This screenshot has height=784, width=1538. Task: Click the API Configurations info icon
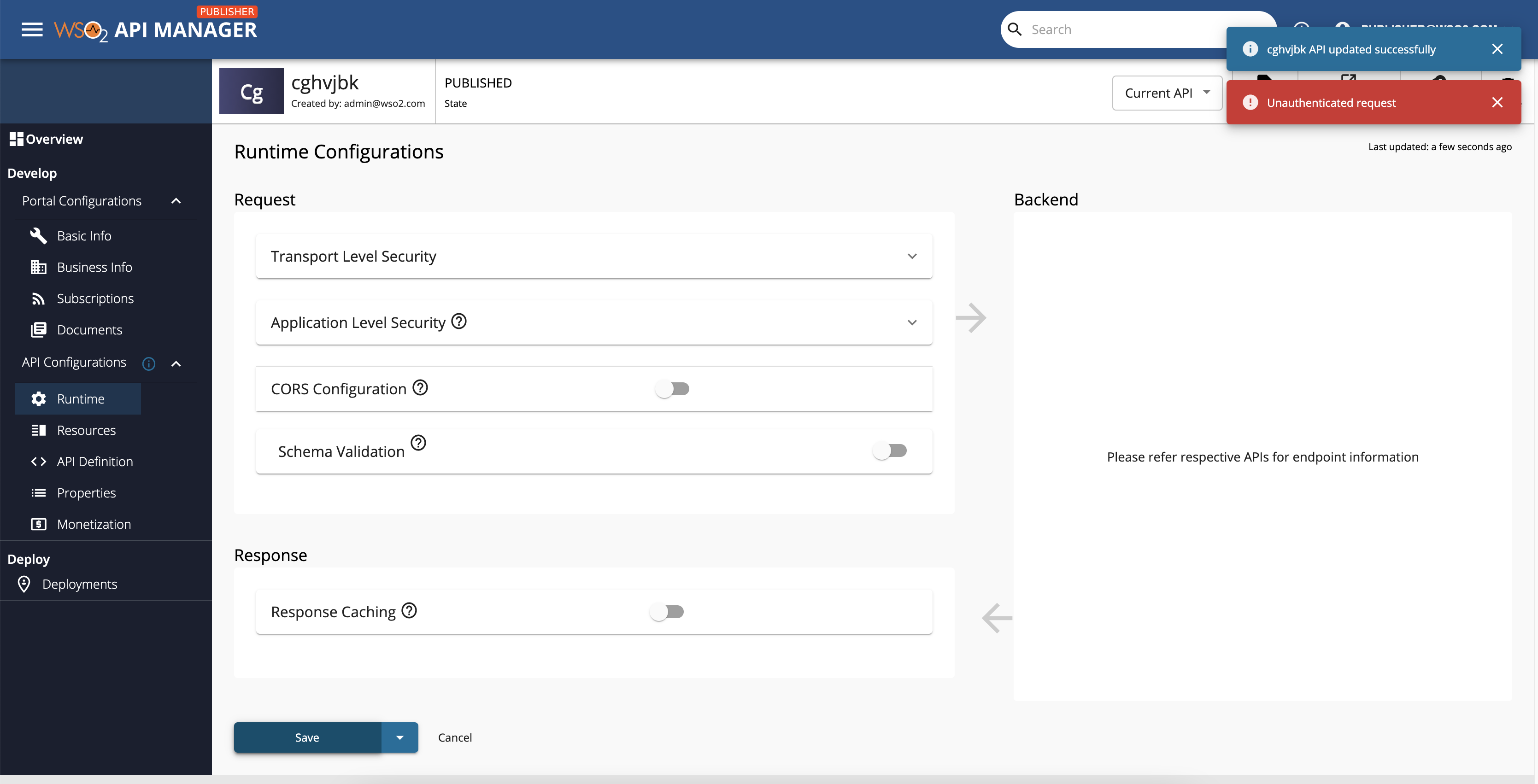pos(149,363)
